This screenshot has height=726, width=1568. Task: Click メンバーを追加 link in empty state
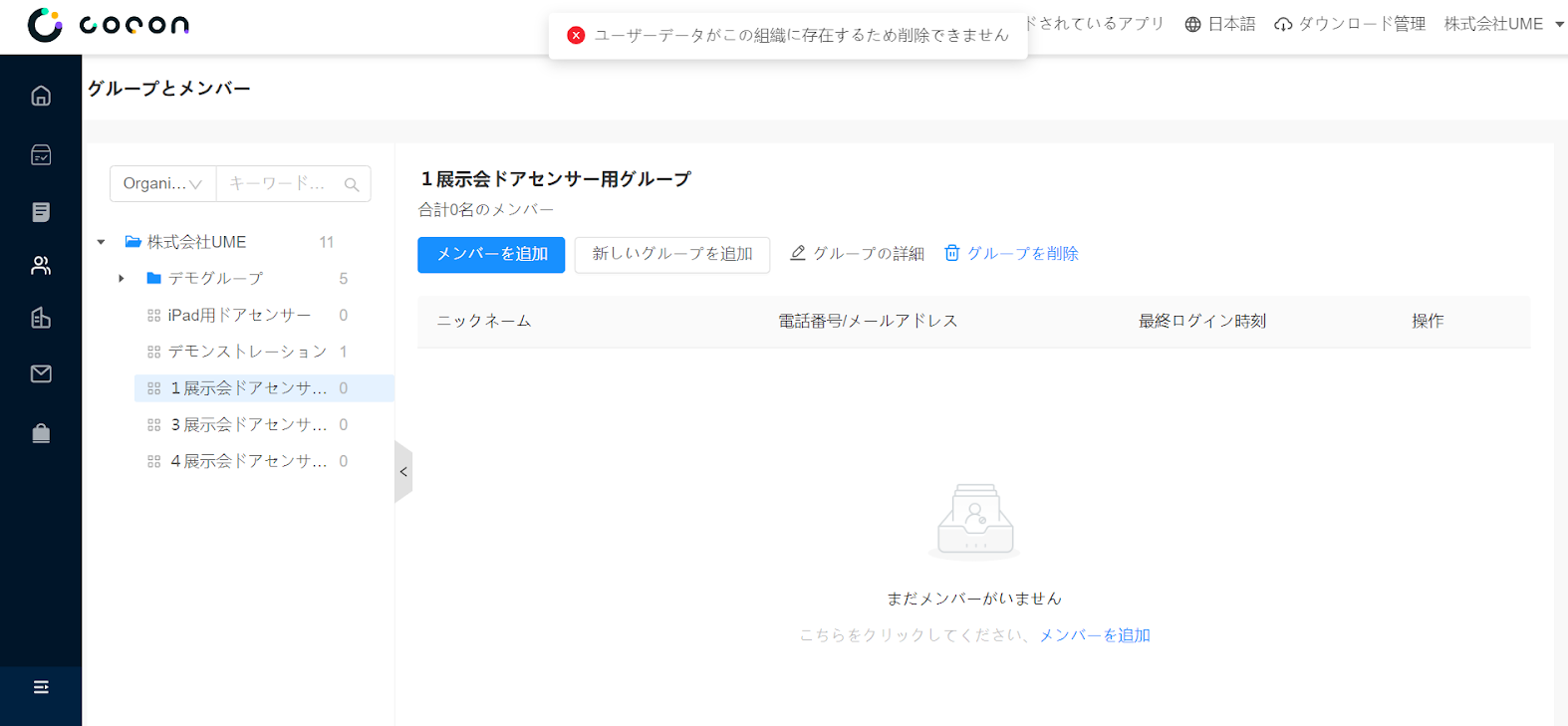point(1095,635)
